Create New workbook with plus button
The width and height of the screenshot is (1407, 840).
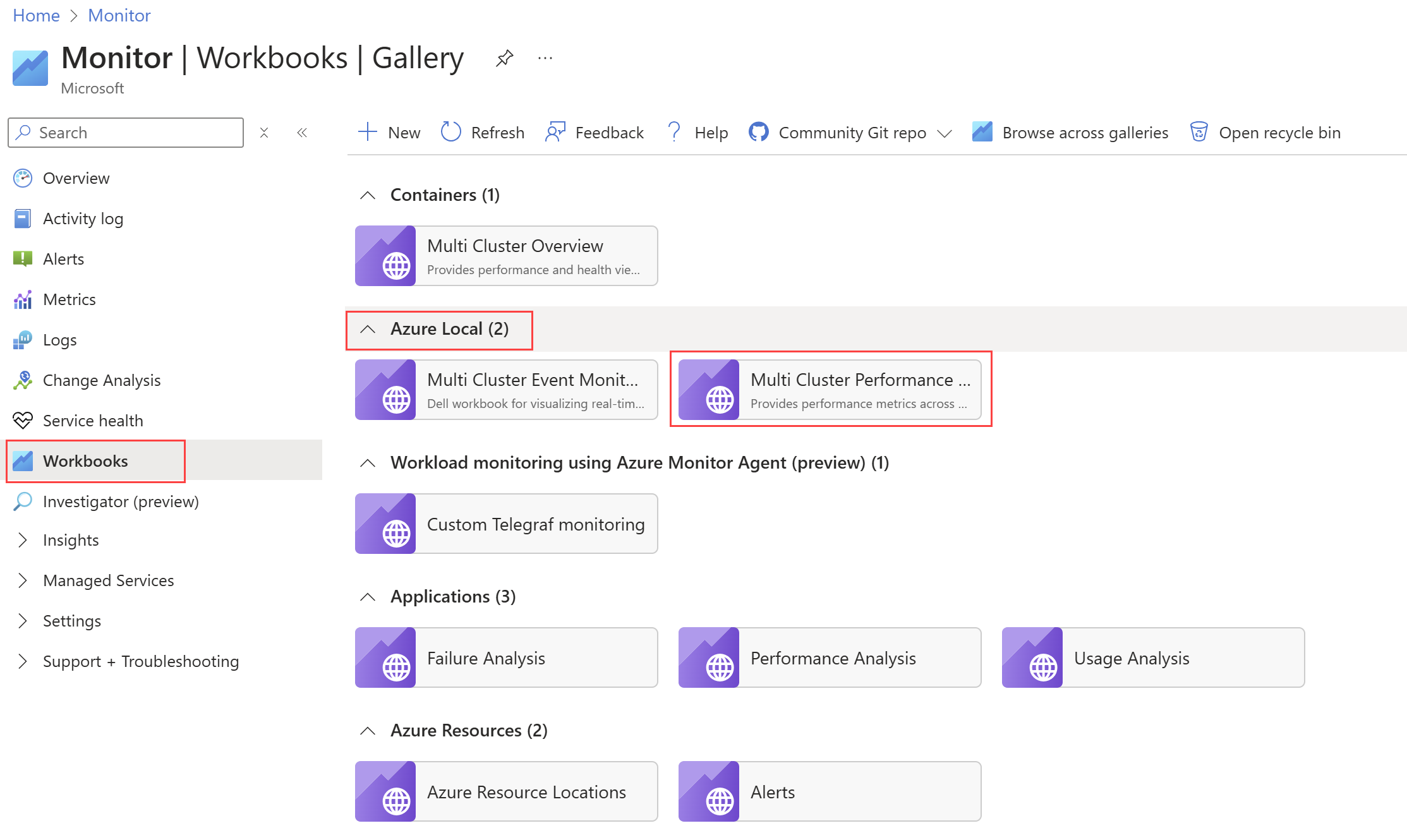(367, 132)
